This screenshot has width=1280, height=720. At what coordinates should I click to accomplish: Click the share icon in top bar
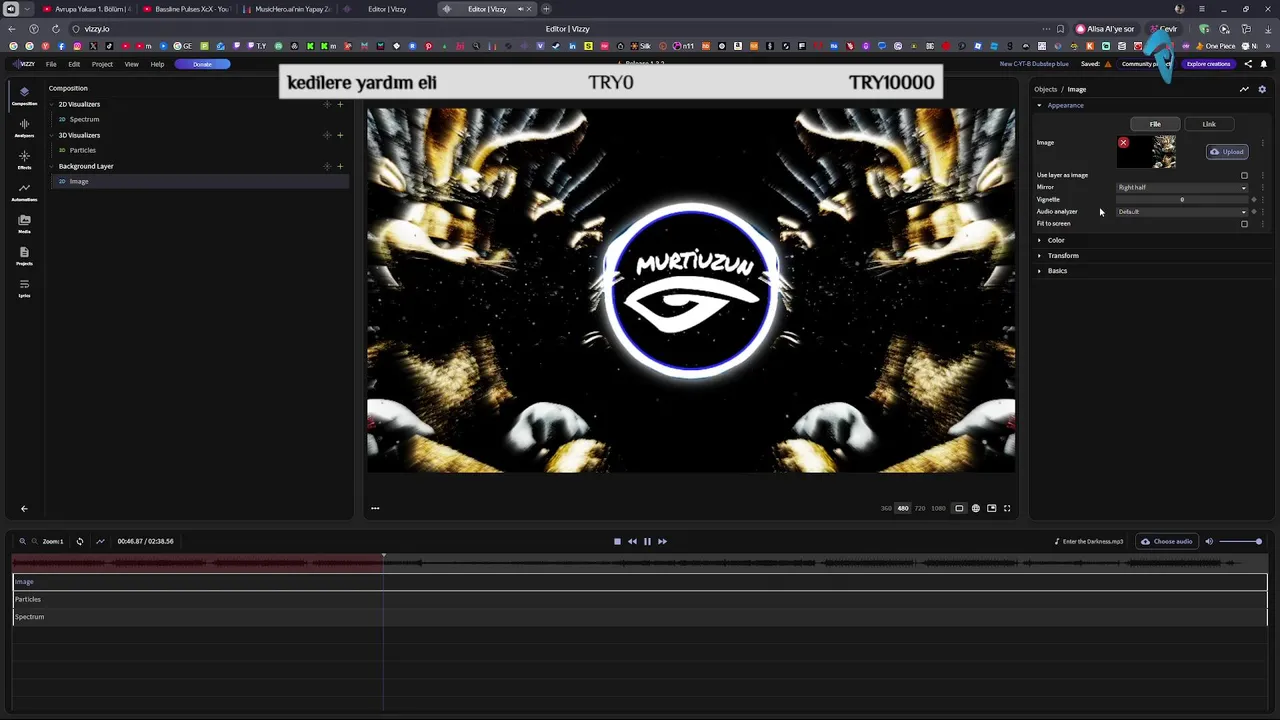(x=1248, y=64)
